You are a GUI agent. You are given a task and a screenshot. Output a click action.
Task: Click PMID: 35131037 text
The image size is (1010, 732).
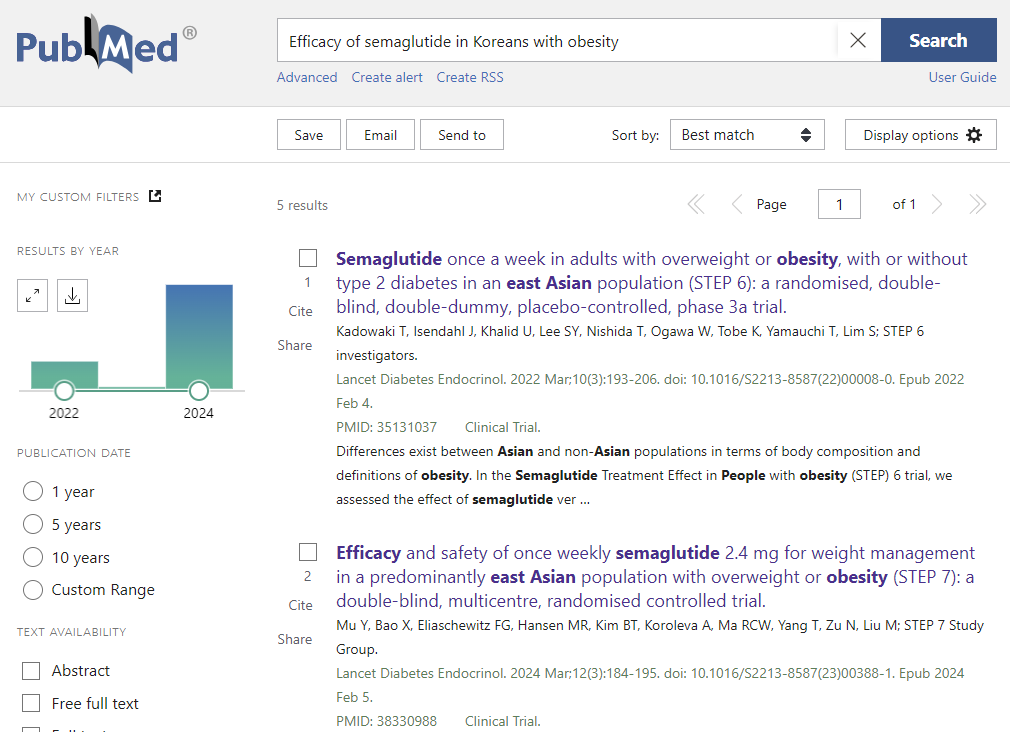pos(386,427)
